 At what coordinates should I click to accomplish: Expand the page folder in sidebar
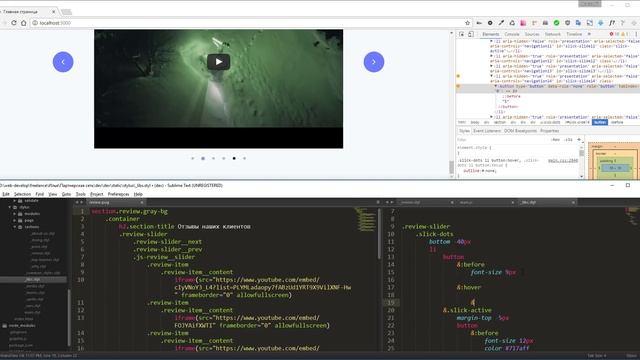point(15,220)
